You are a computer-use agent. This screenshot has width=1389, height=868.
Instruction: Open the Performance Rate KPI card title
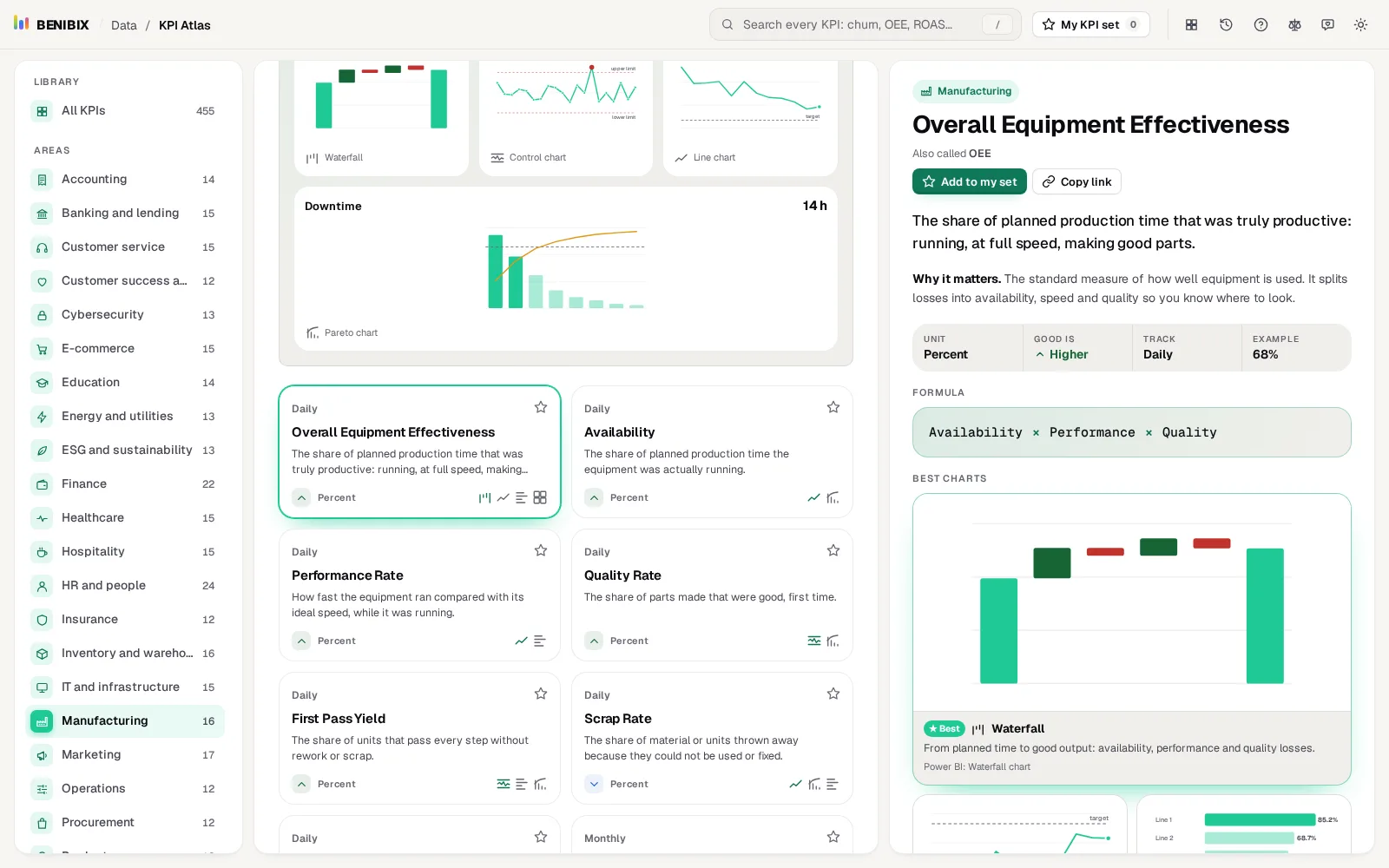coord(347,575)
